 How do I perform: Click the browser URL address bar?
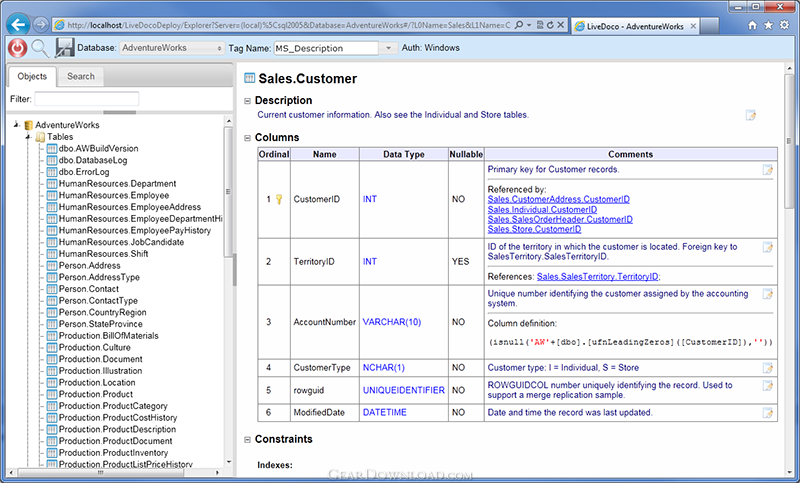click(288, 24)
